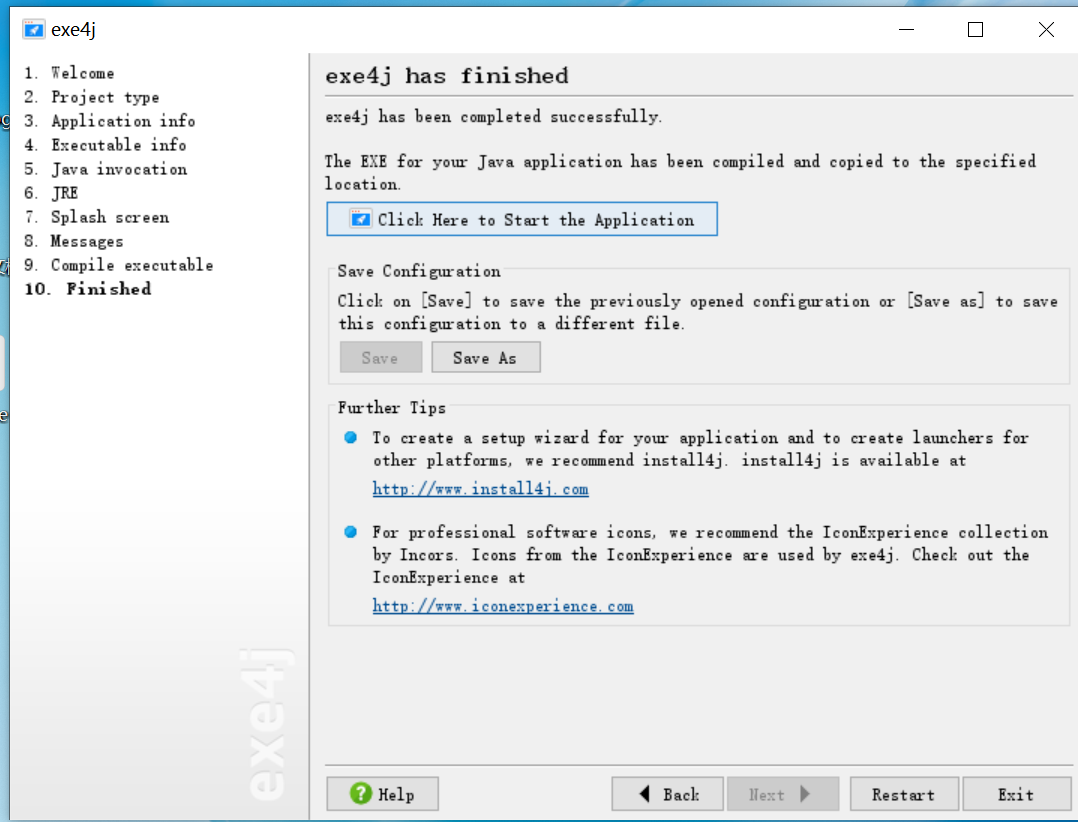Click the disabled Save button

click(381, 357)
